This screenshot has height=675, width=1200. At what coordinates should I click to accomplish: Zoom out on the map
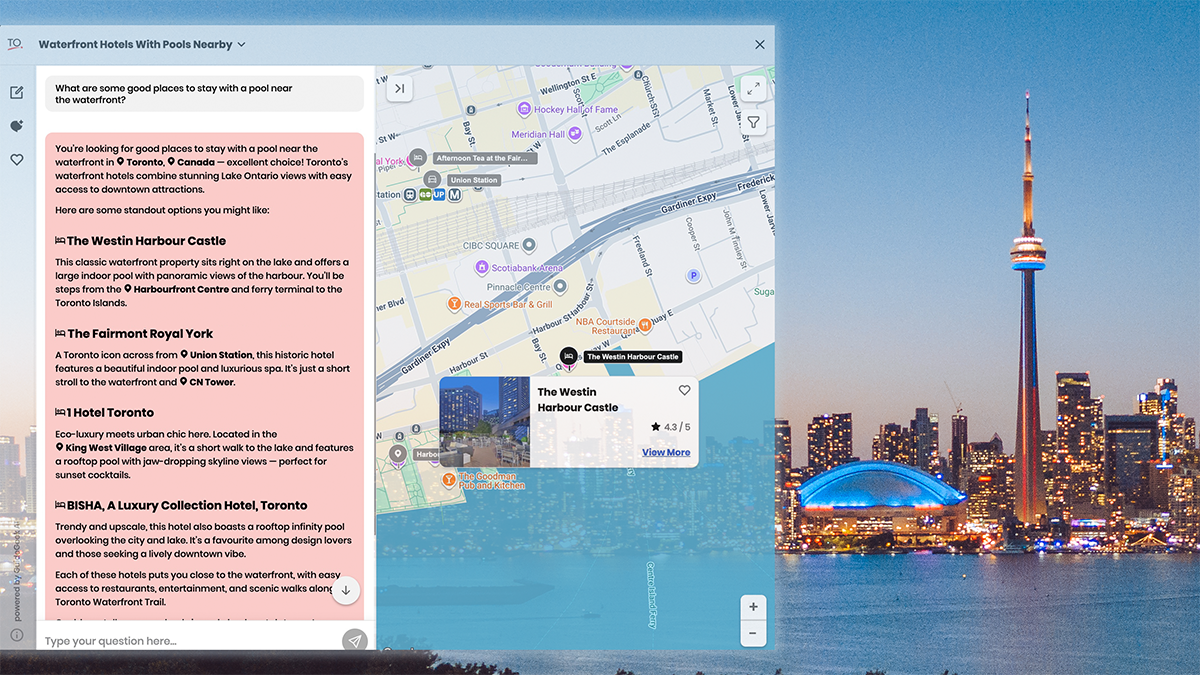coord(753,633)
